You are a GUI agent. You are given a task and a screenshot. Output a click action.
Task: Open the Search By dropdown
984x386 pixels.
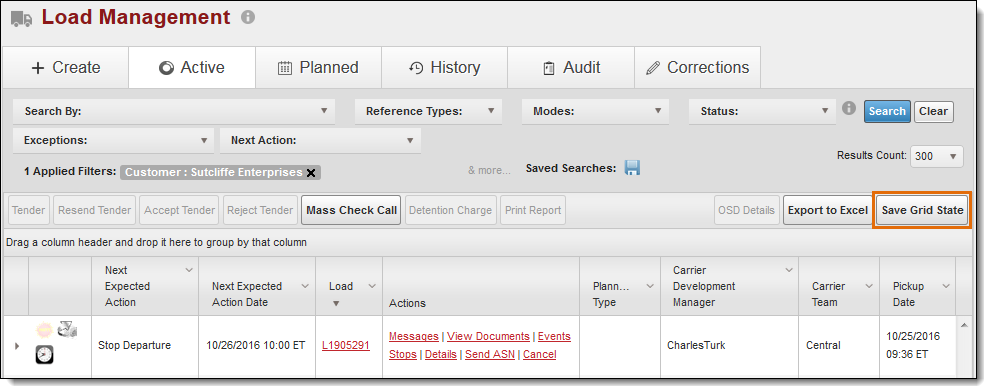click(174, 112)
